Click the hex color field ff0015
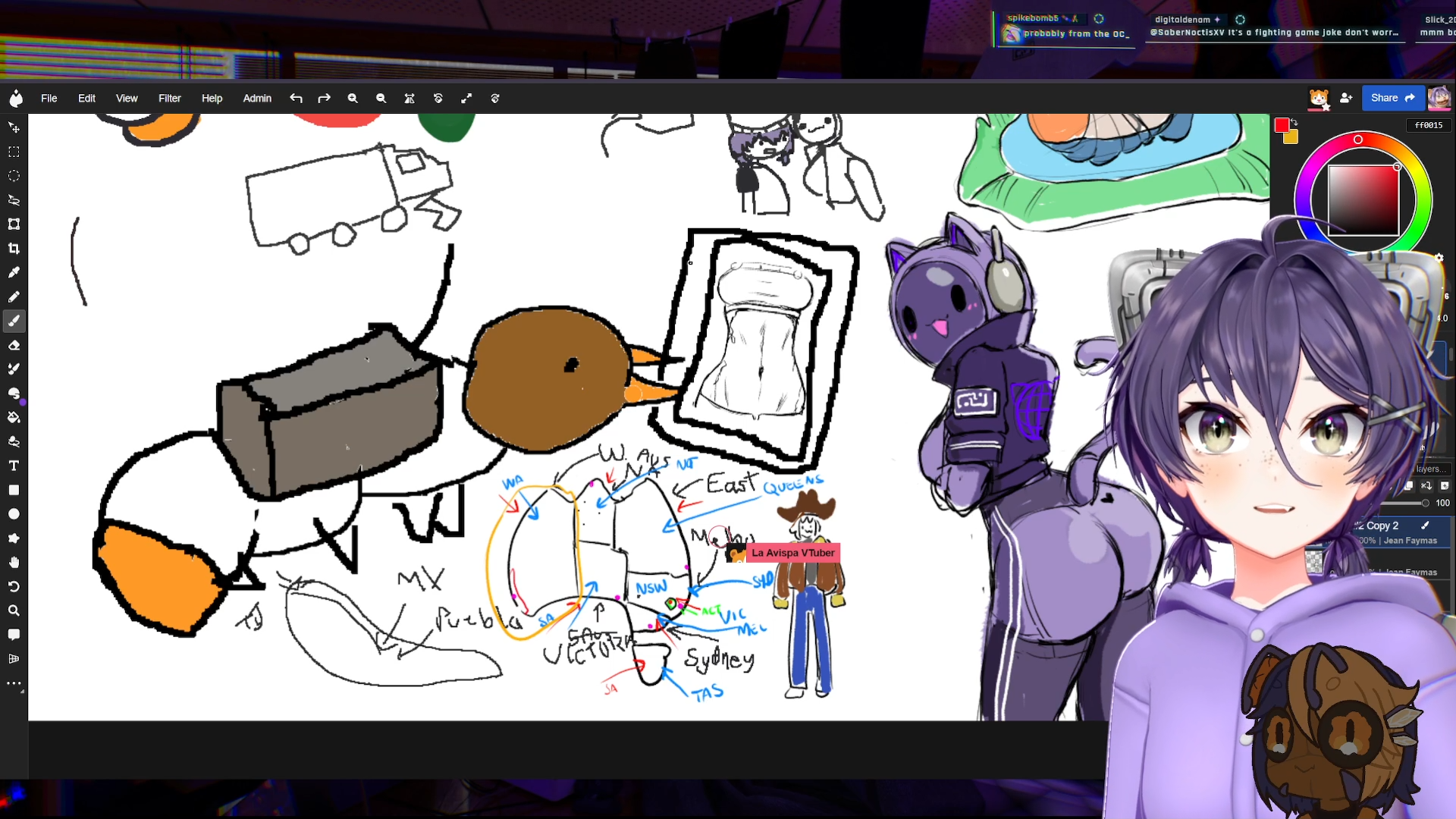Screen dimensions: 1456x819 1429,125
